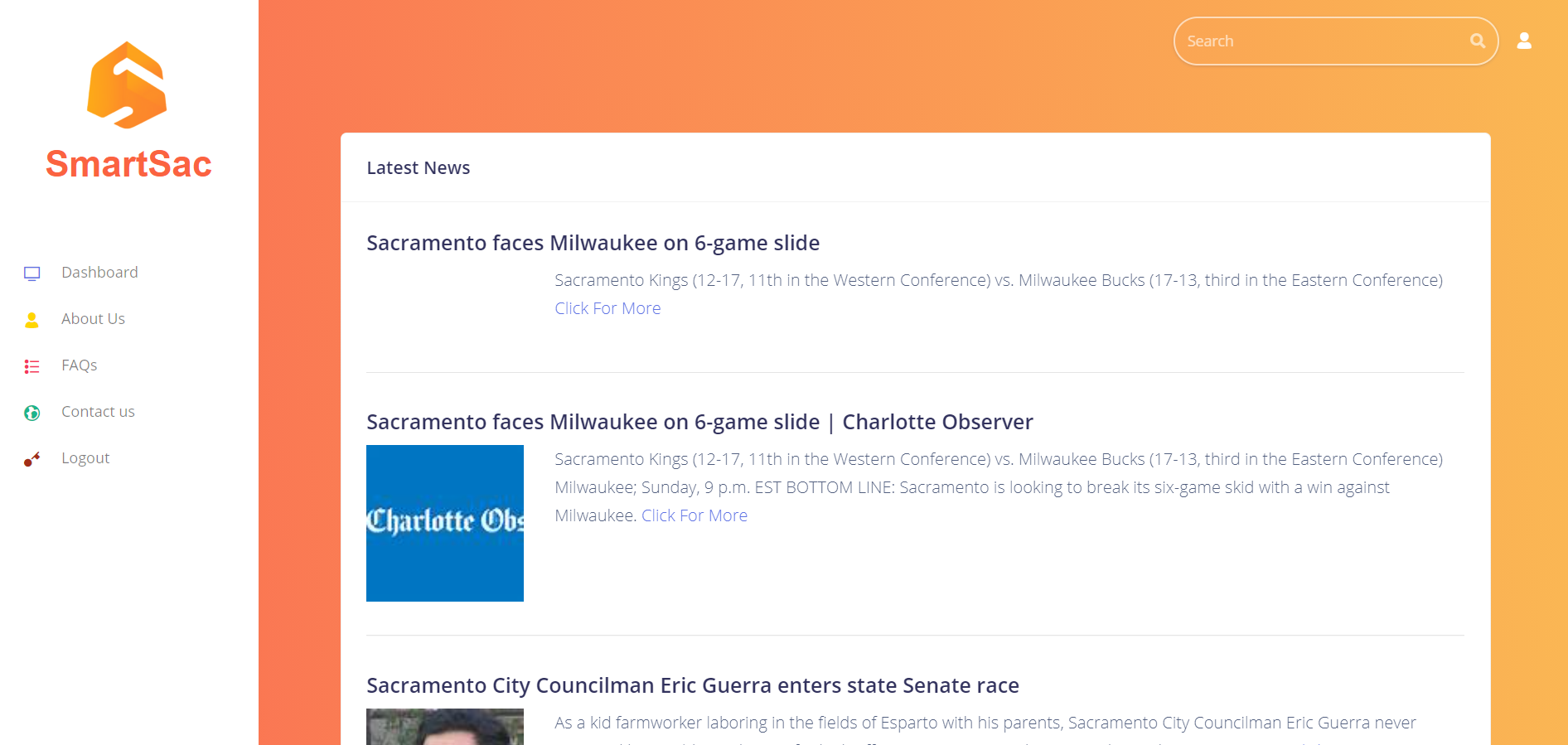Click the magnifying glass search icon
The image size is (1568, 745).
click(1477, 41)
